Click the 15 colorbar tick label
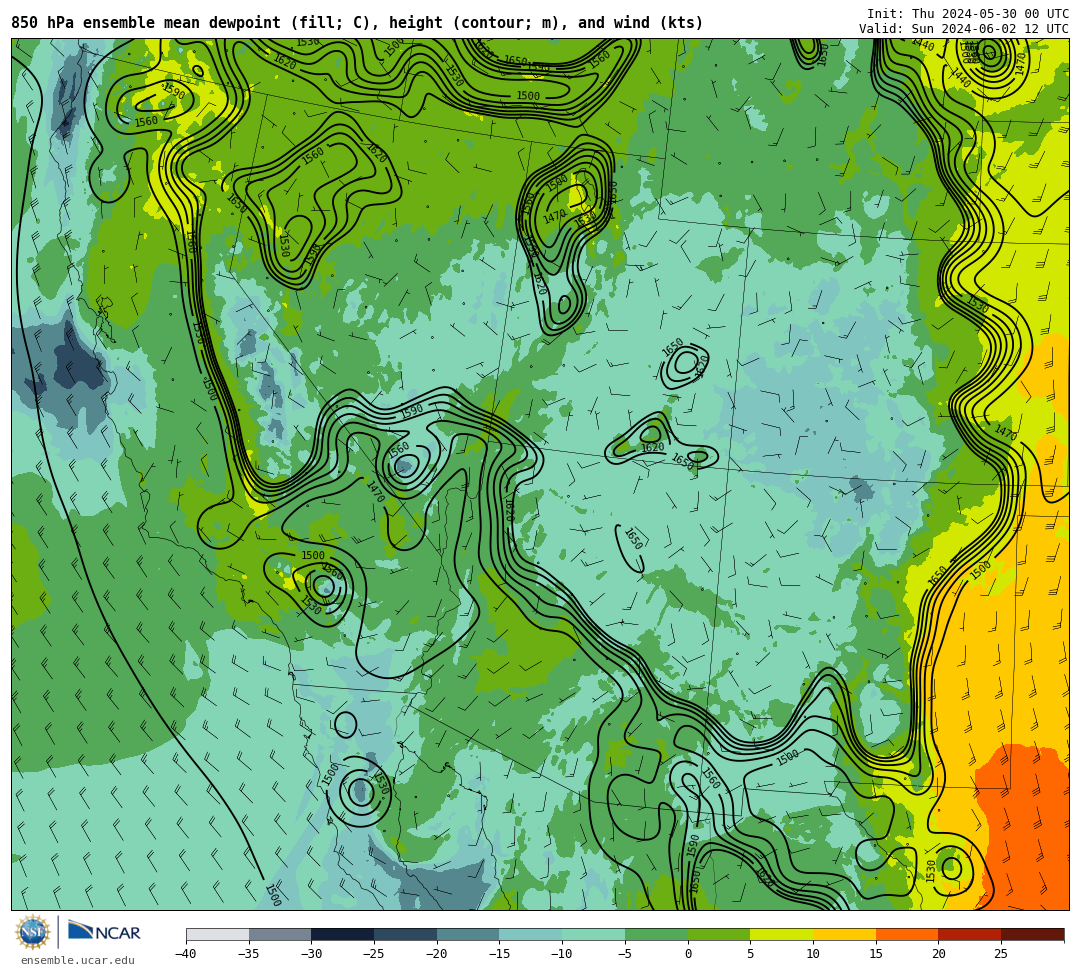1080x973 pixels. (876, 954)
